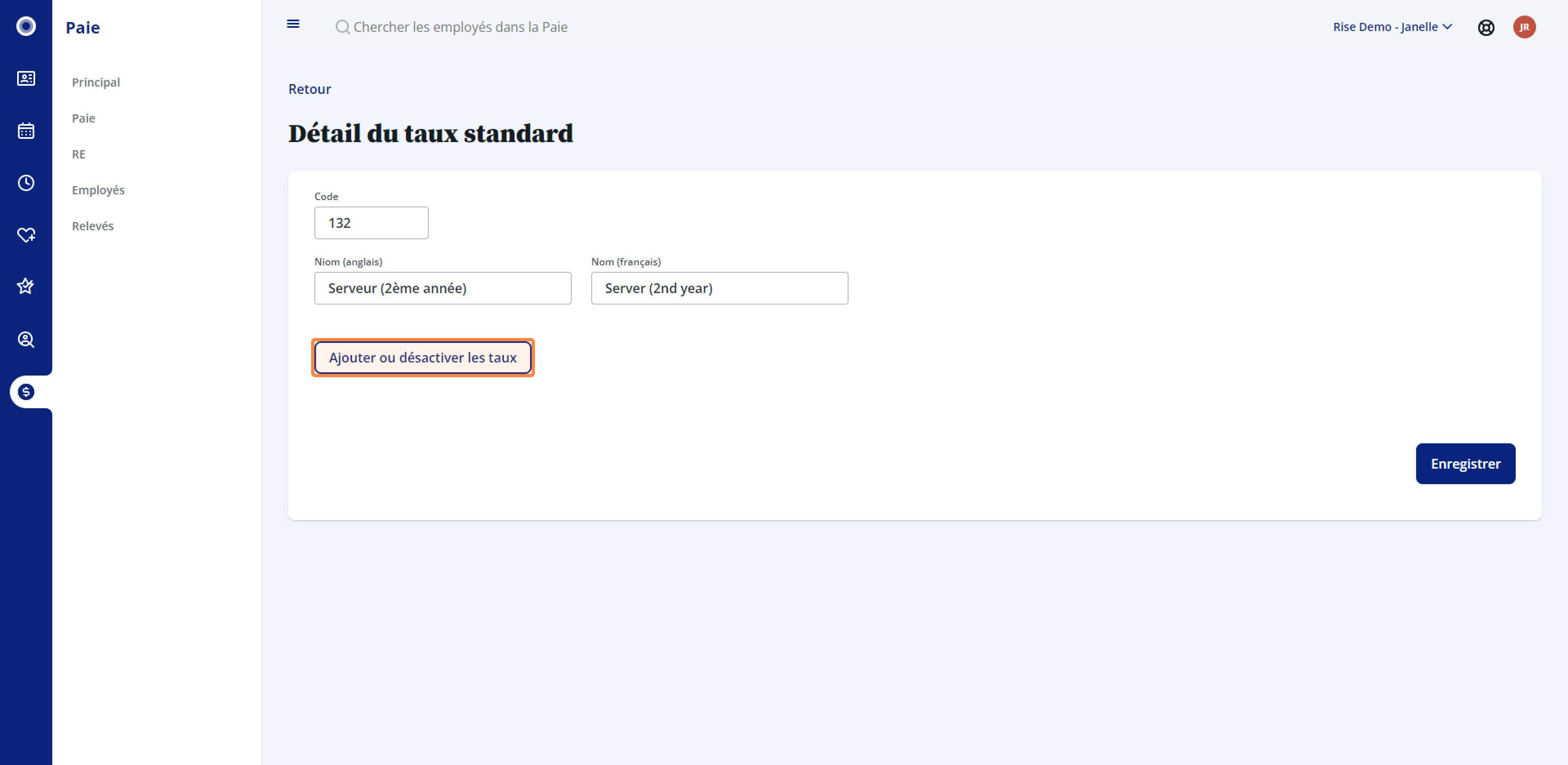1568x765 pixels.
Task: Click Ajouter ou désactiver les taux button
Action: (423, 357)
